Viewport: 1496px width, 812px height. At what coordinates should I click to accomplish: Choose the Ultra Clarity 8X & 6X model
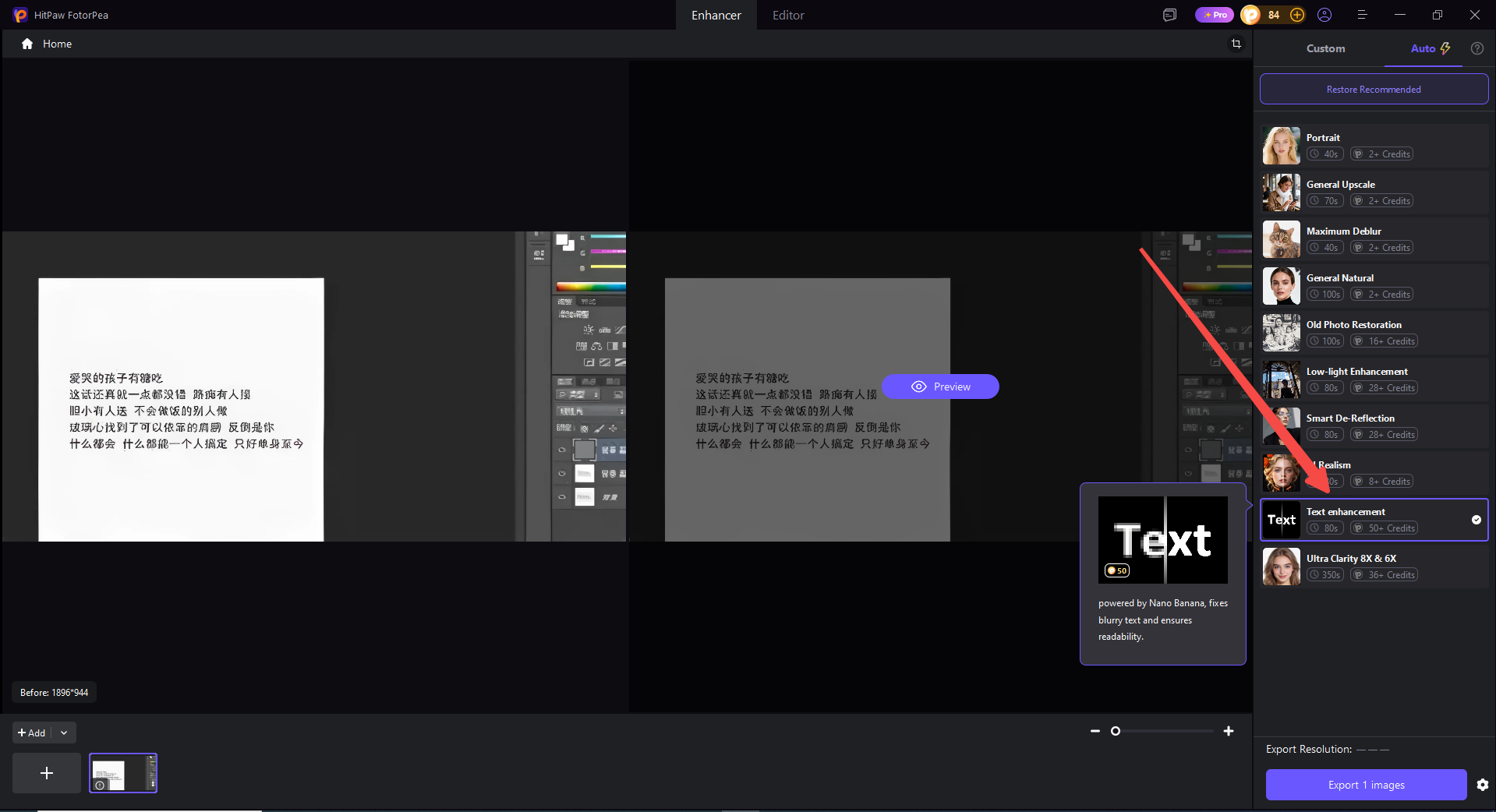point(1374,567)
